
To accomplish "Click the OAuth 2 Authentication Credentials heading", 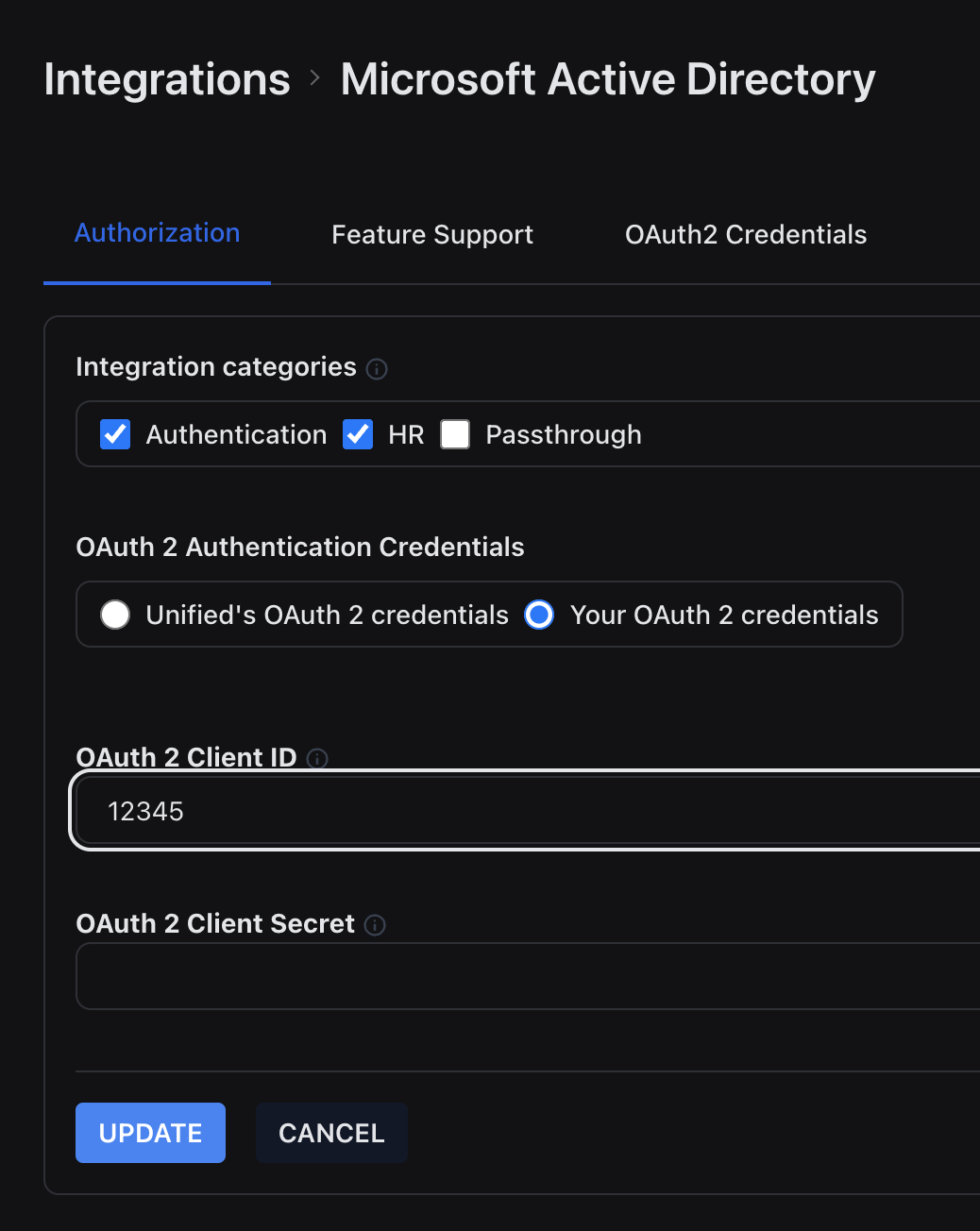I will click(x=300, y=547).
